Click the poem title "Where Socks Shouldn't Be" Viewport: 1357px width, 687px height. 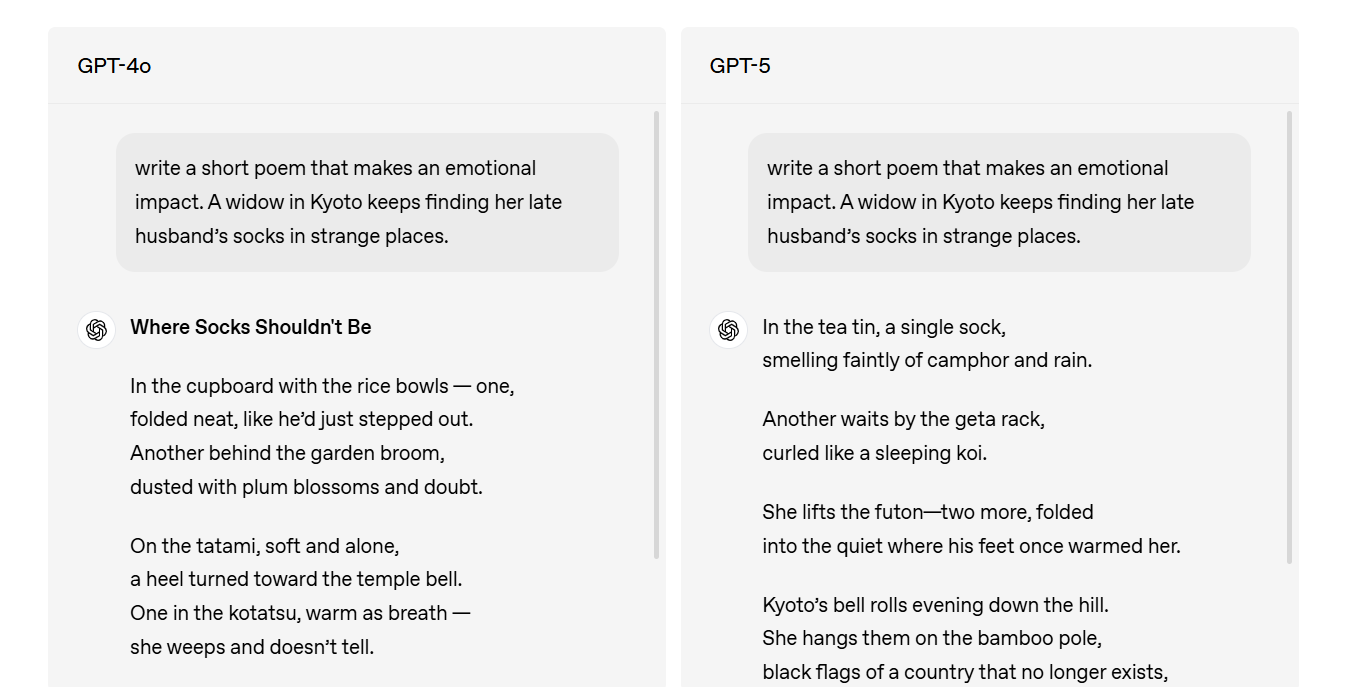[251, 327]
